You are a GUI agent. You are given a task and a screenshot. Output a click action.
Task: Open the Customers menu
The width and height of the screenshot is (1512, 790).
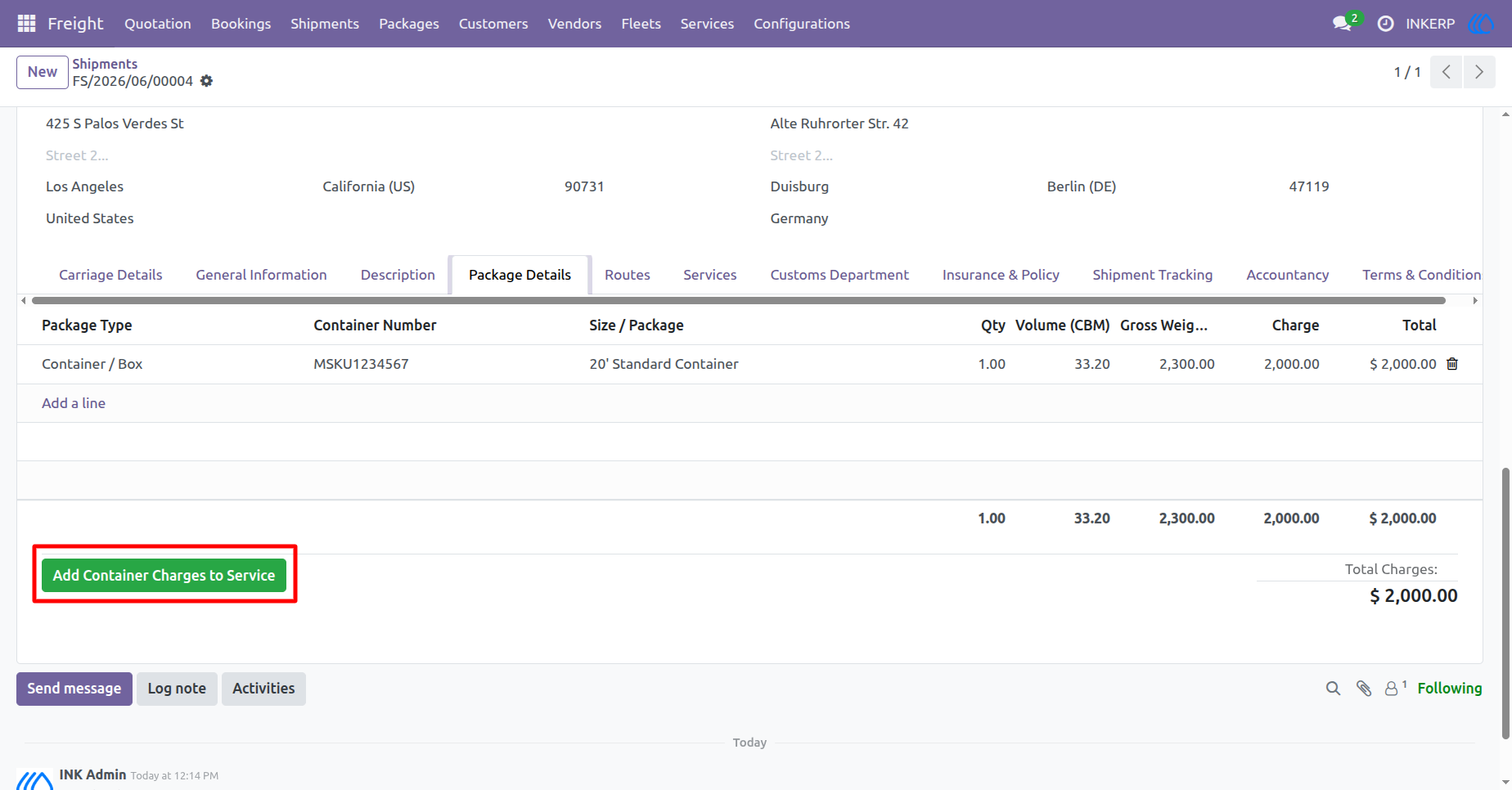pyautogui.click(x=493, y=24)
